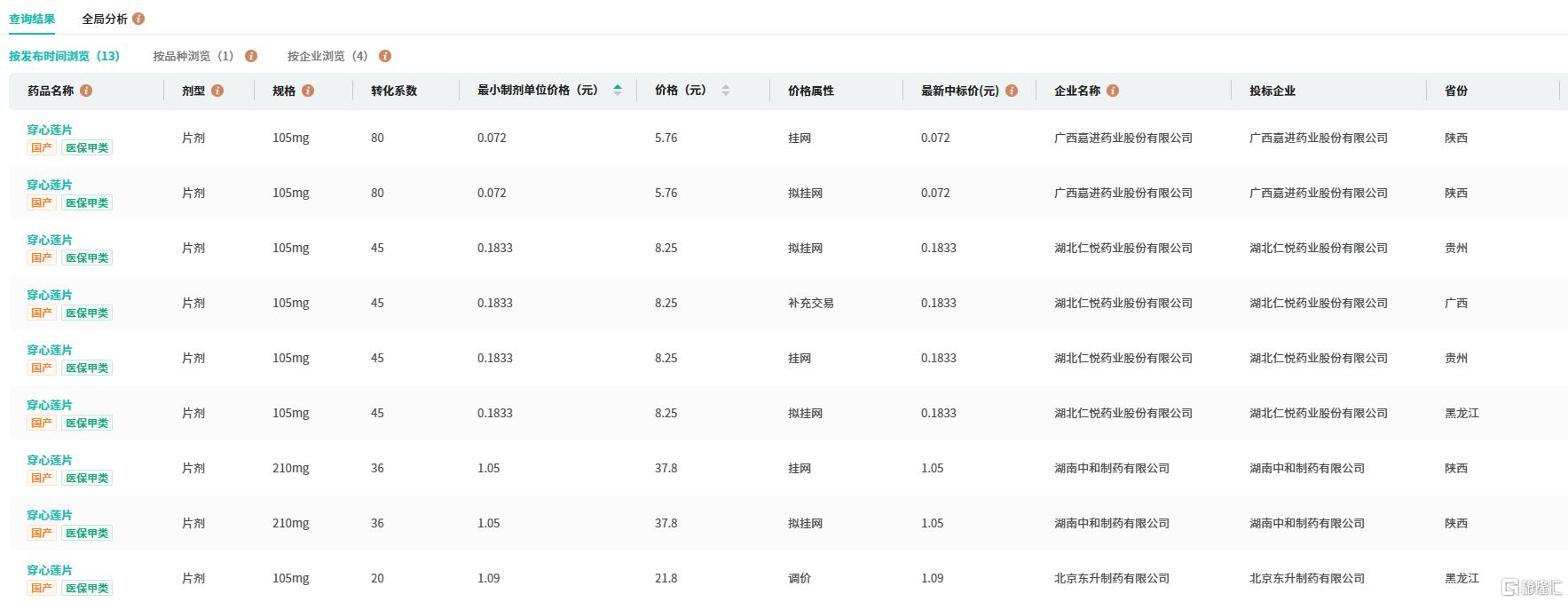Open 穿心莲片 link in 调价 row
The width and height of the screenshot is (1568, 602).
(x=50, y=570)
